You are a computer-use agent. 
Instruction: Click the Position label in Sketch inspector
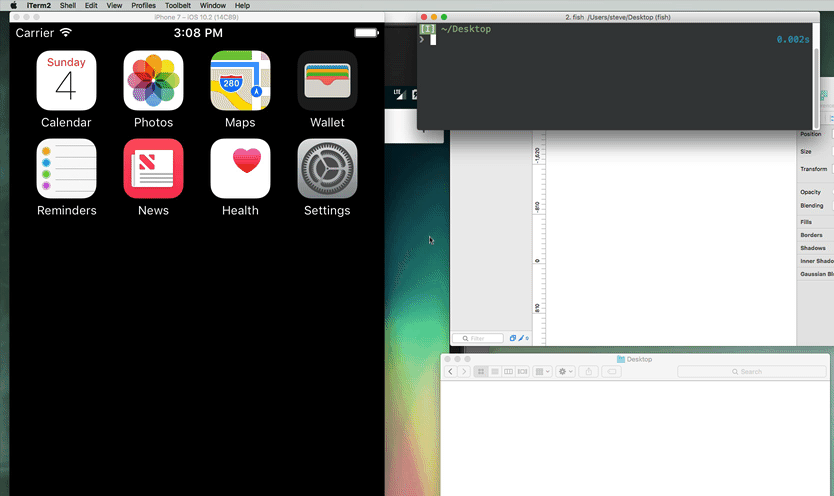pos(811,134)
